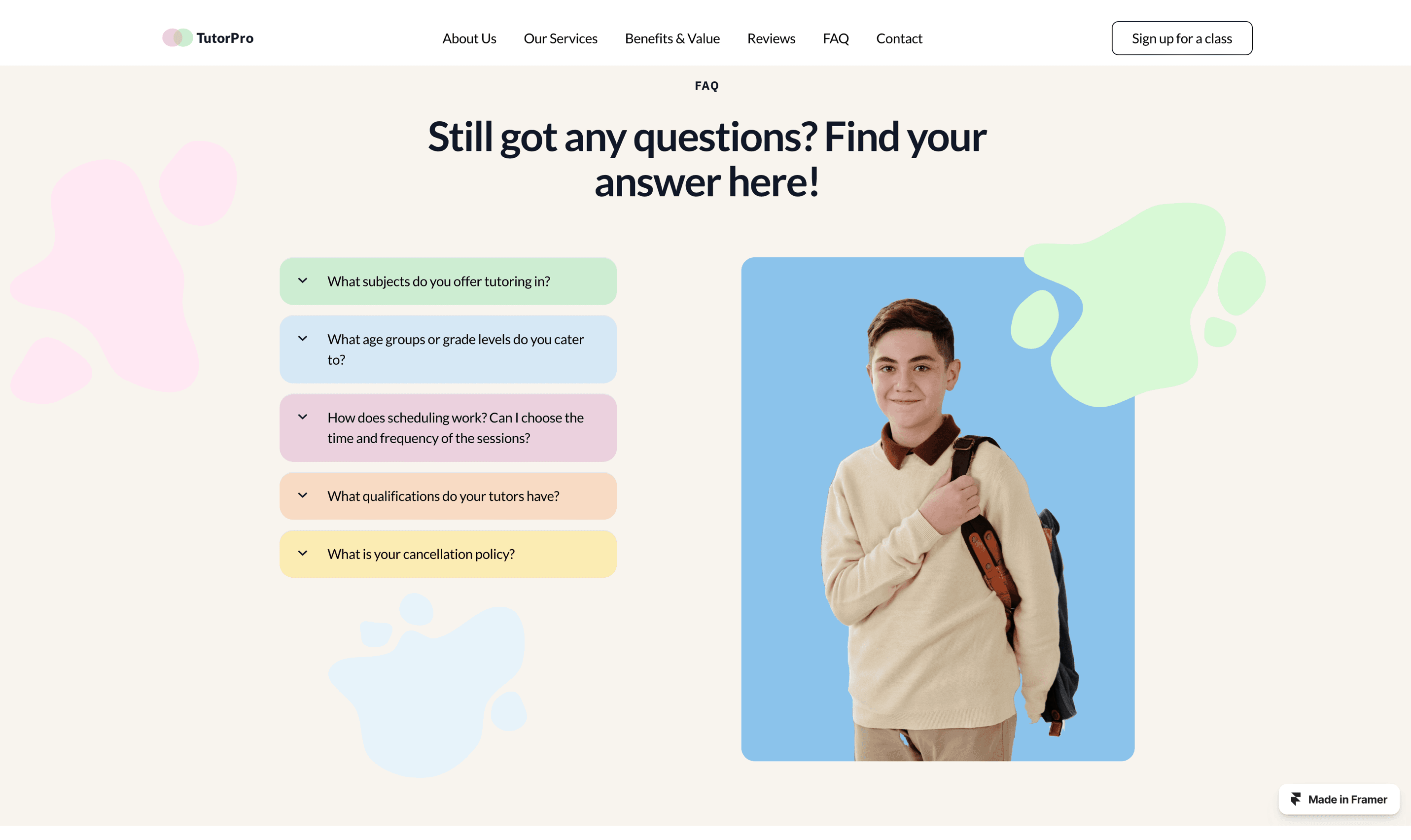Select Benefits & Value nav link
Viewport: 1411px width, 840px height.
[672, 38]
